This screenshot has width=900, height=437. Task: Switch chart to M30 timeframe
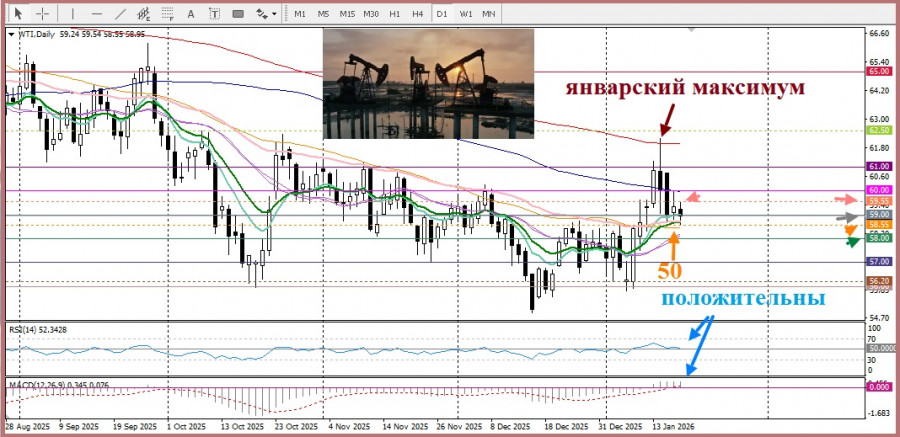click(x=371, y=13)
